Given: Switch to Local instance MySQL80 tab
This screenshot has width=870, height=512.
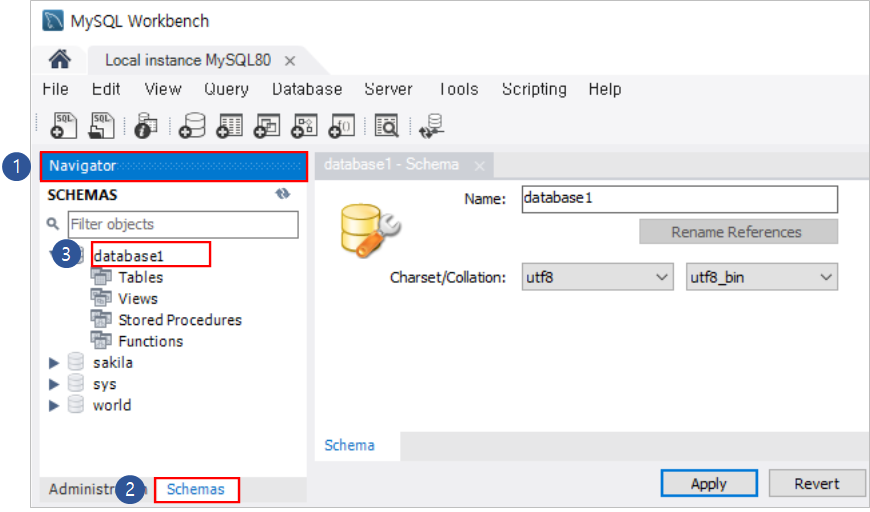Looking at the screenshot, I should 188,60.
